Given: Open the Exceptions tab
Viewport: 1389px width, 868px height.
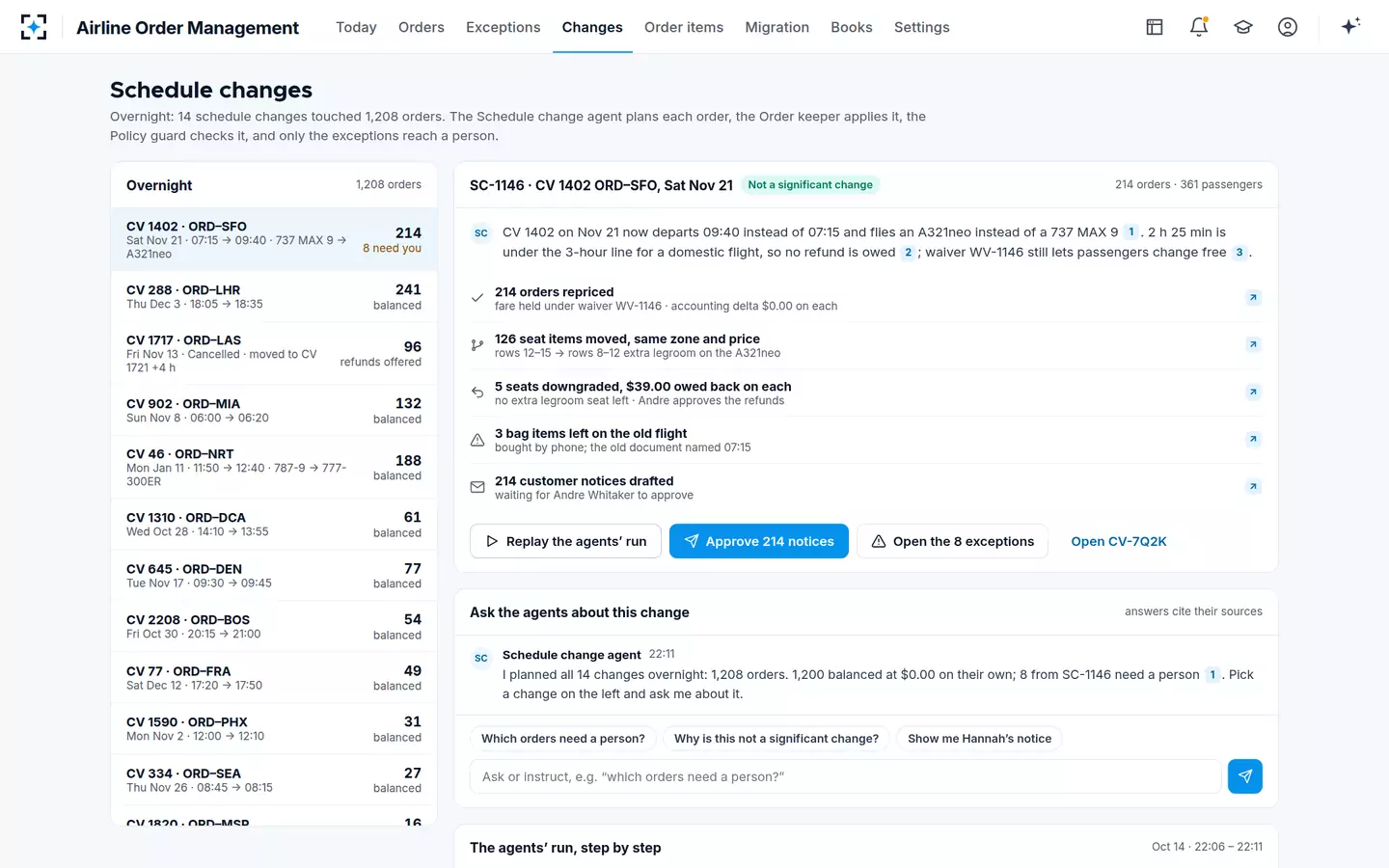Looking at the screenshot, I should [x=504, y=27].
